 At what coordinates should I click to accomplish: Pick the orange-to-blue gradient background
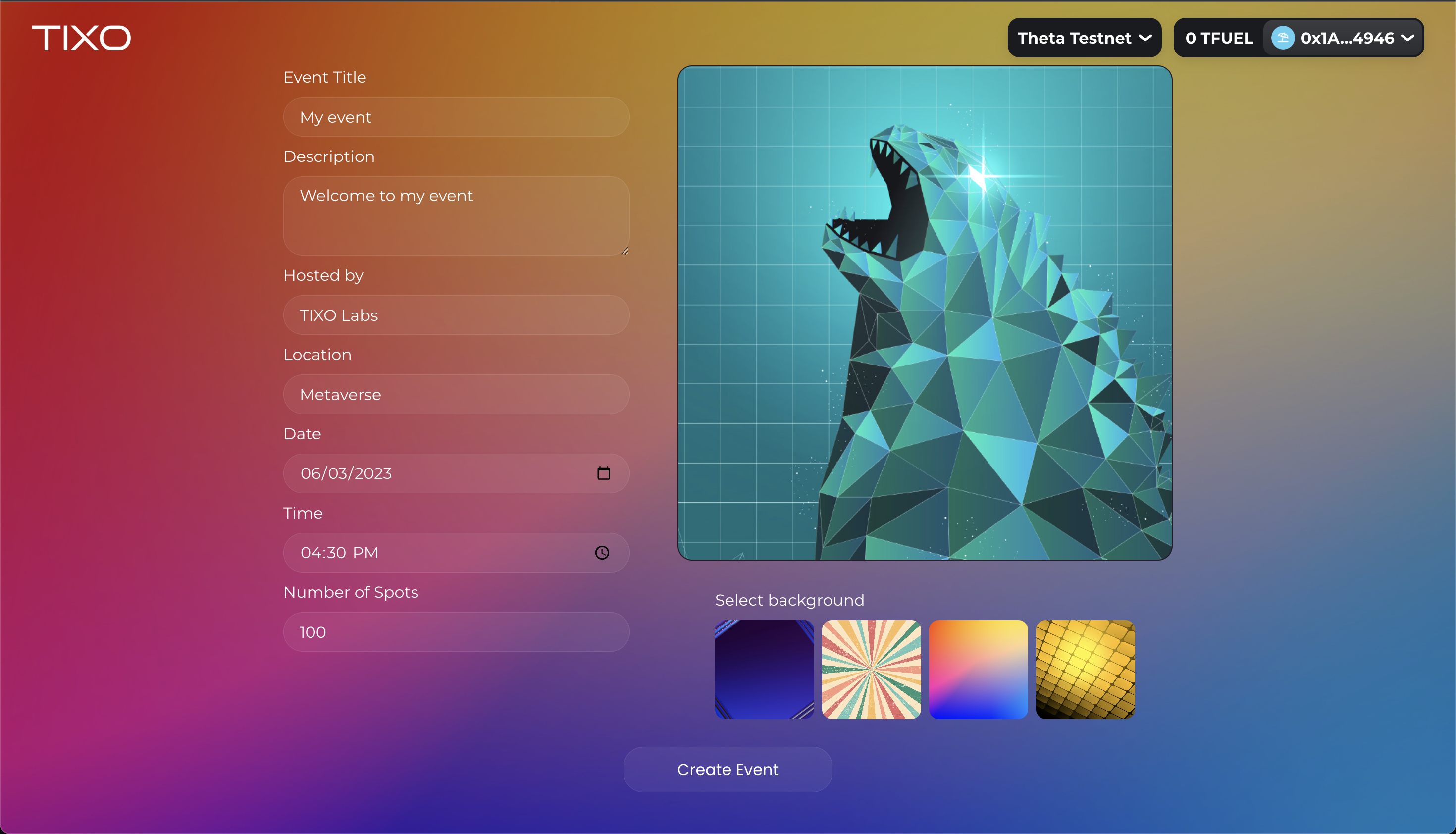pos(978,669)
